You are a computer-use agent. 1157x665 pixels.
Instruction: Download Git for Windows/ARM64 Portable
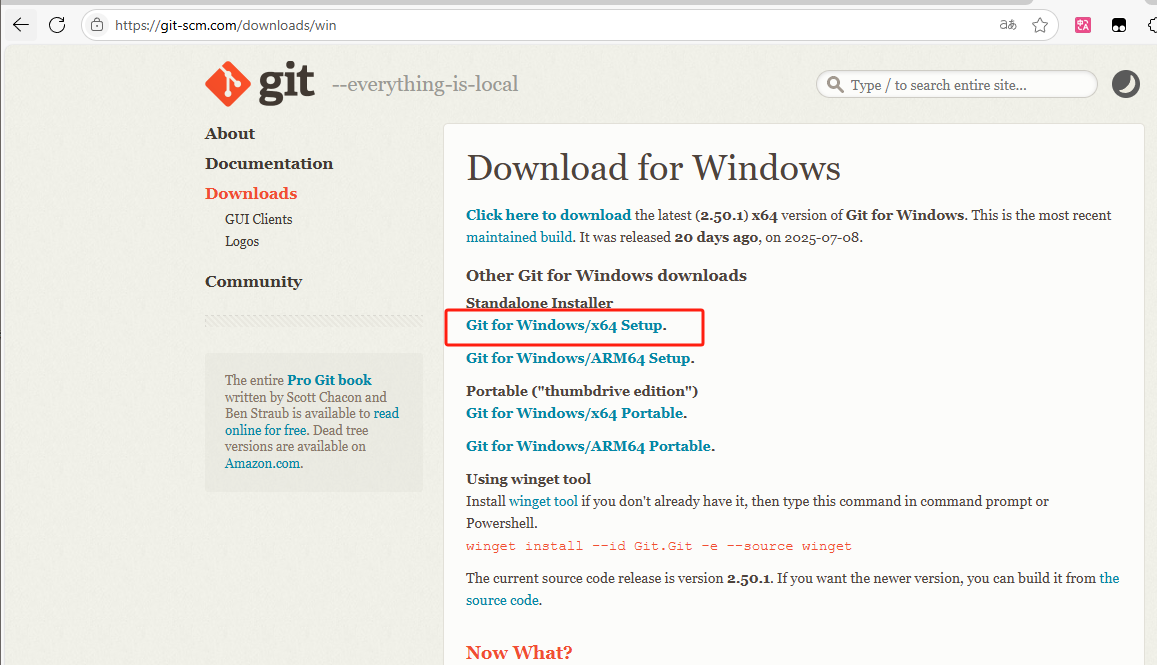point(588,446)
